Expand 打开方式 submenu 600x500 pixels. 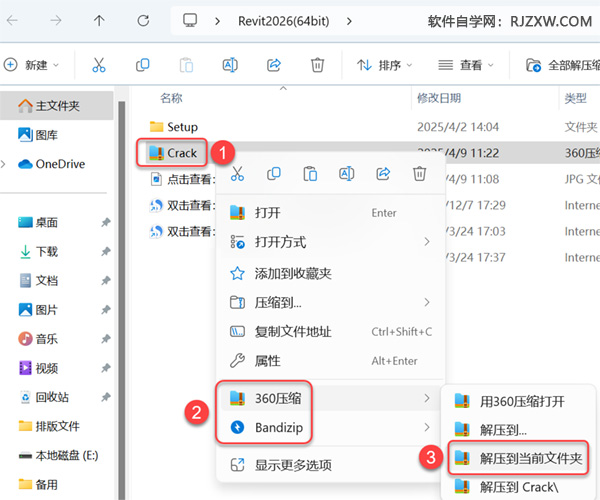tap(330, 242)
